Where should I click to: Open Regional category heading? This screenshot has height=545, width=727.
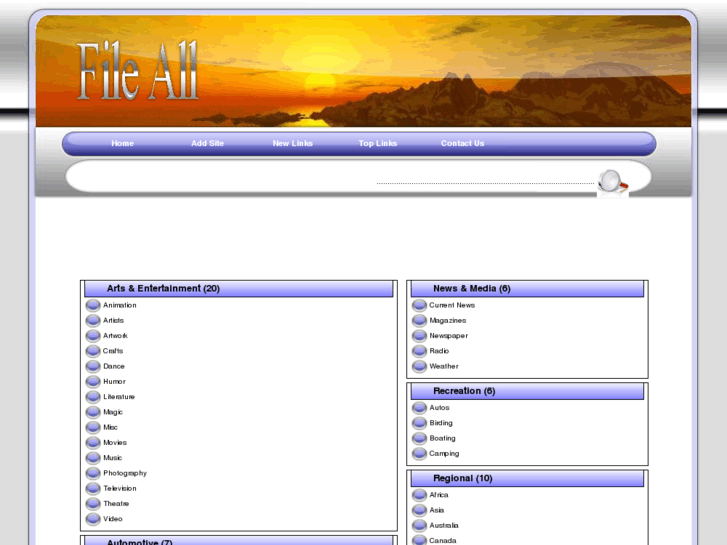[463, 478]
